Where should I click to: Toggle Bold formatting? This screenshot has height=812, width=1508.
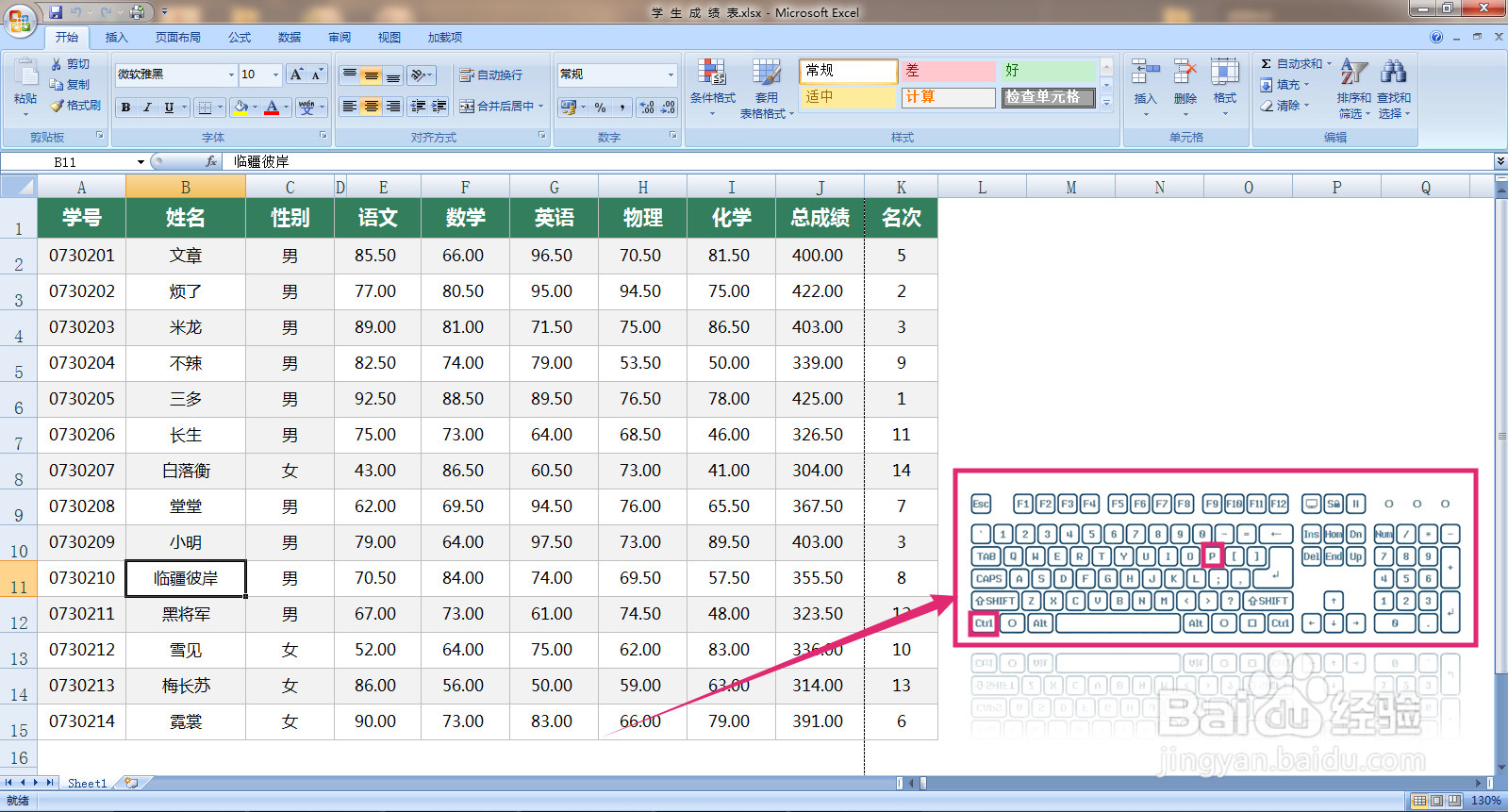tap(125, 108)
